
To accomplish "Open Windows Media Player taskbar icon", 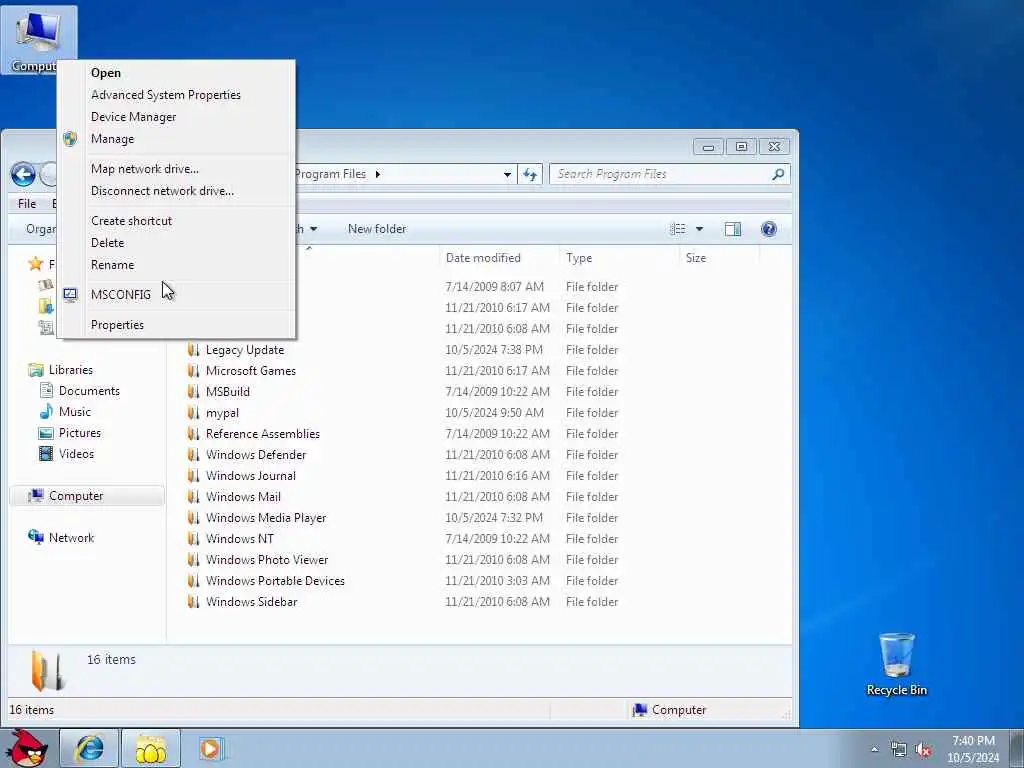I will [x=210, y=748].
